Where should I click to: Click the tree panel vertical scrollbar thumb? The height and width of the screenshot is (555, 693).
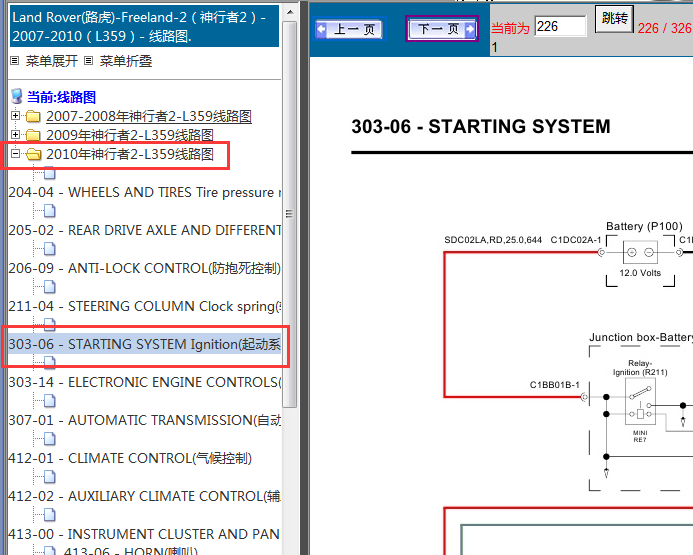289,214
